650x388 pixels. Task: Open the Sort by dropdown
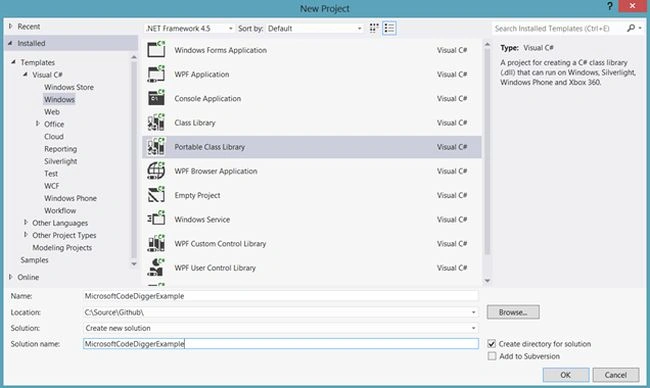pyautogui.click(x=359, y=29)
